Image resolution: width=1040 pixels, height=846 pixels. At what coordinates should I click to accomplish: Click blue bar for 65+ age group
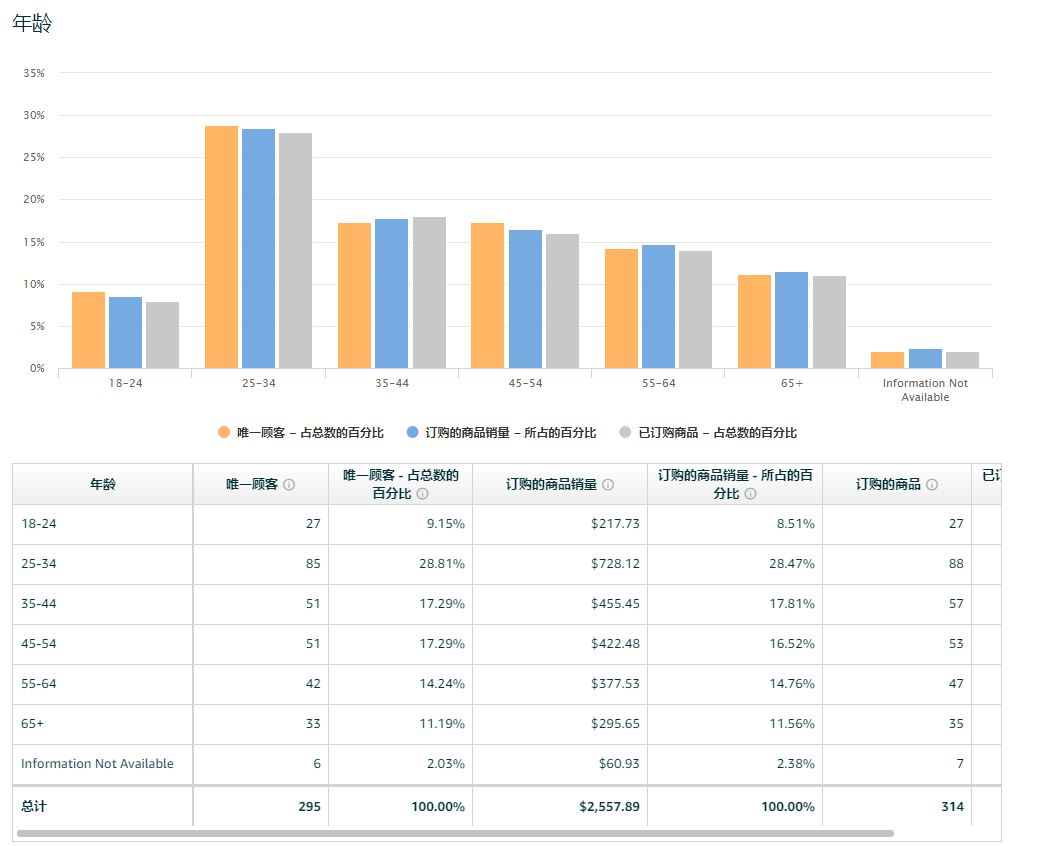pos(791,320)
